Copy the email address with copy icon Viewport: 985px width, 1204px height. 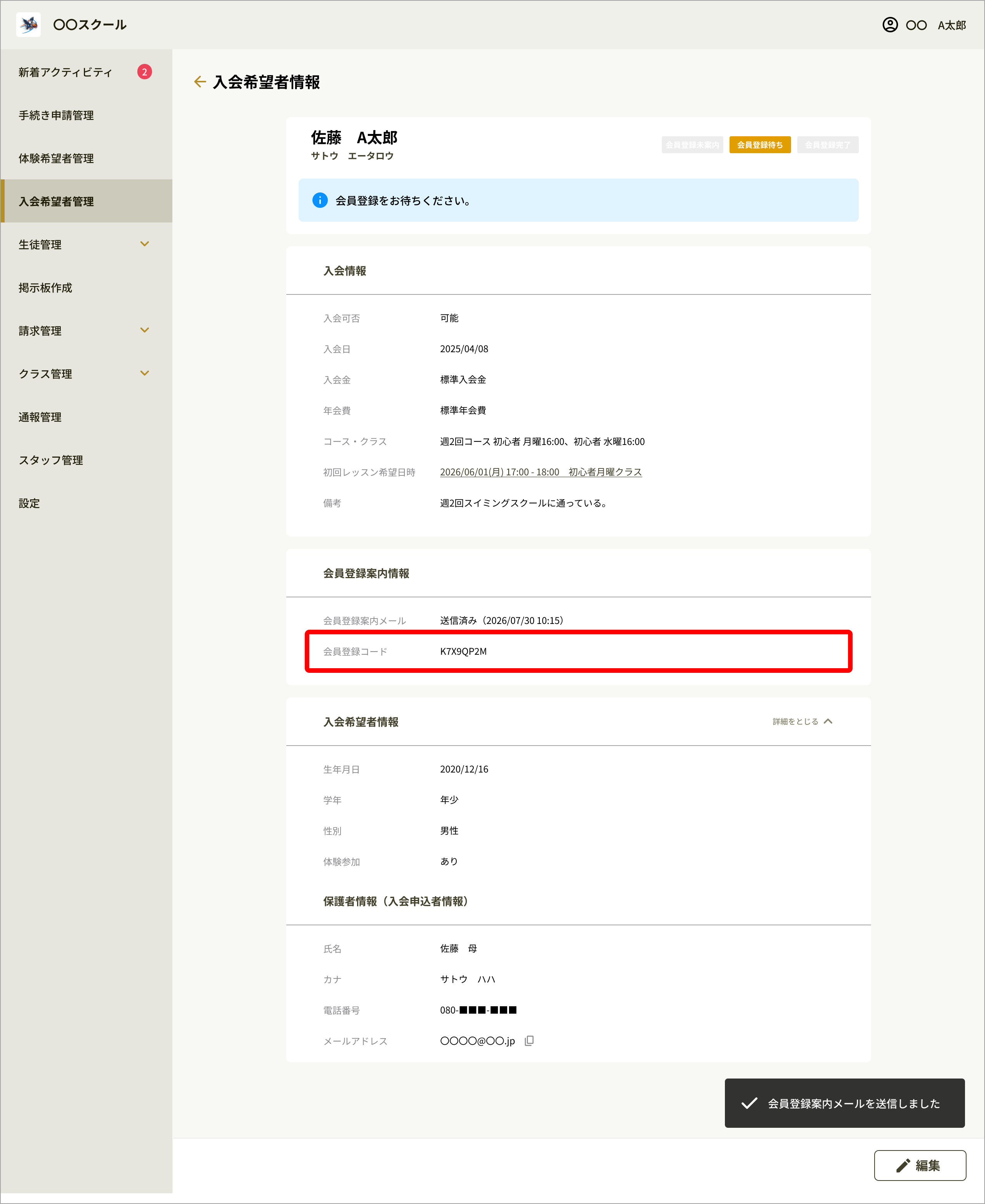[x=529, y=1040]
